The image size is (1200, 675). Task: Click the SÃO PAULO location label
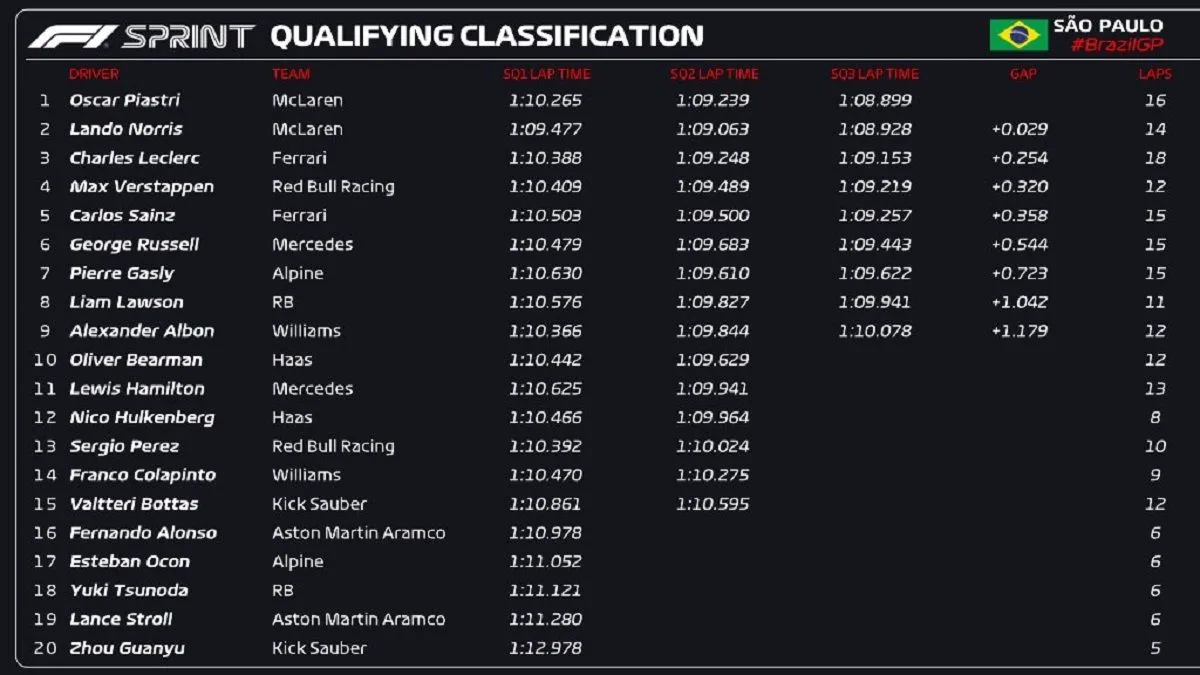coord(1108,25)
